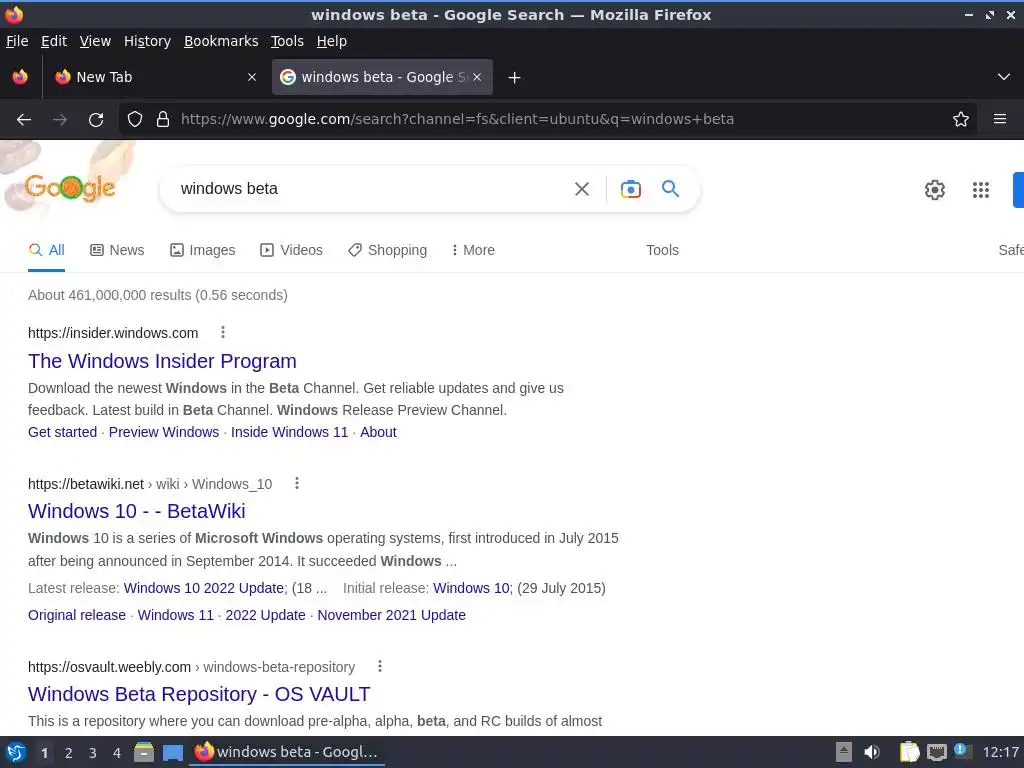The height and width of the screenshot is (768, 1024).
Task: Submit search with the magnifier icon
Action: coord(671,189)
